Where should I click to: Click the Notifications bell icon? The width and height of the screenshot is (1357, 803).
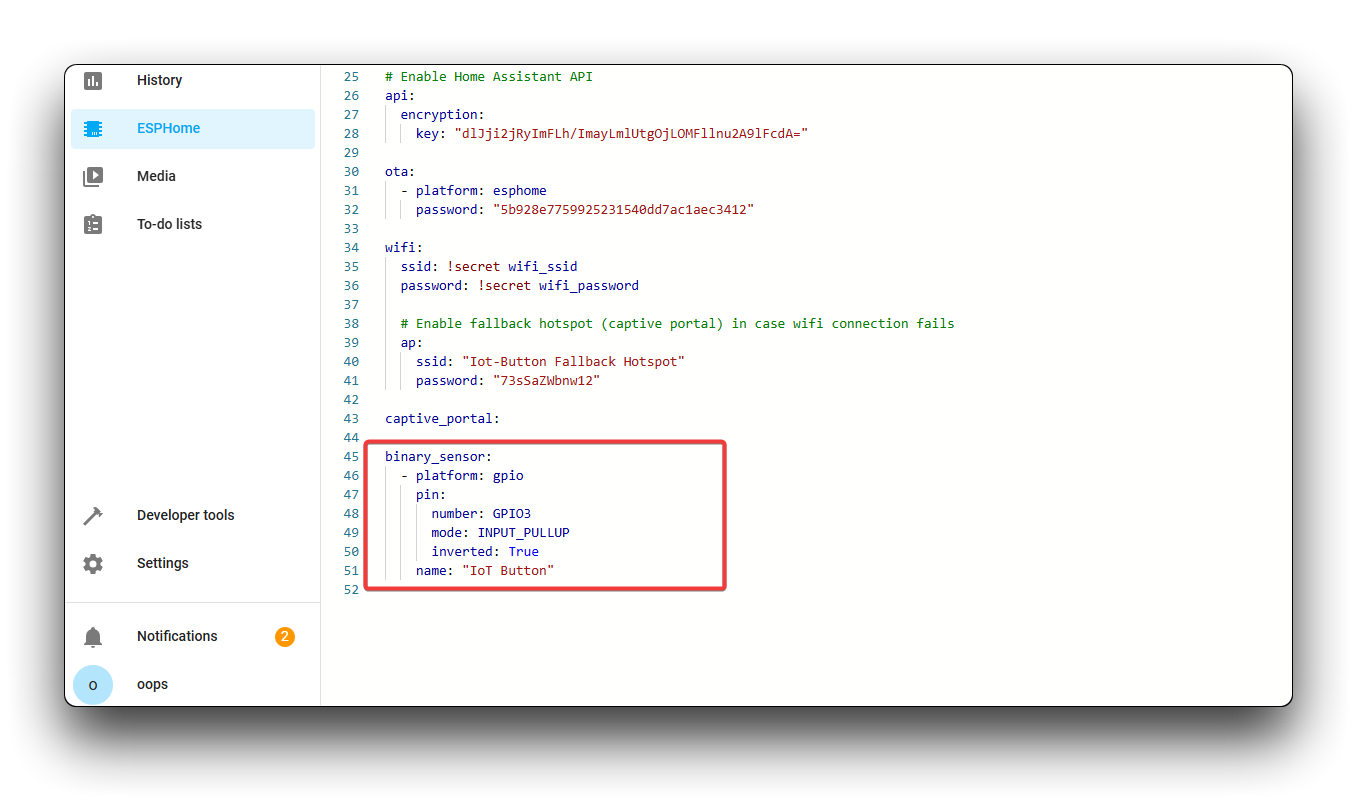click(93, 637)
